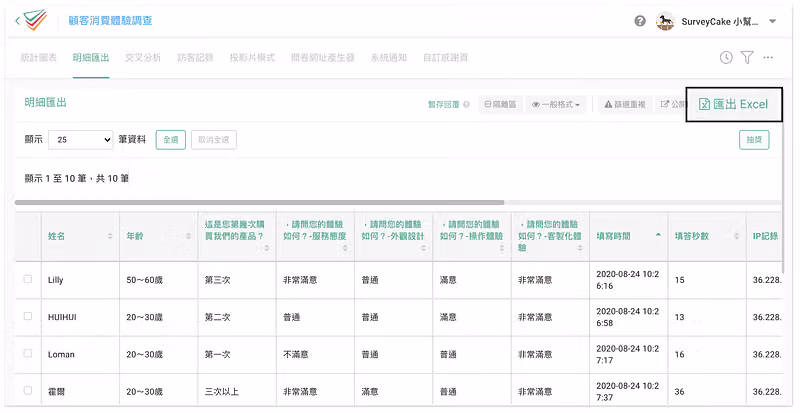Click the SurveyCake horse avatar picture
Screen dimensions: 800x413
pyautogui.click(x=665, y=21)
